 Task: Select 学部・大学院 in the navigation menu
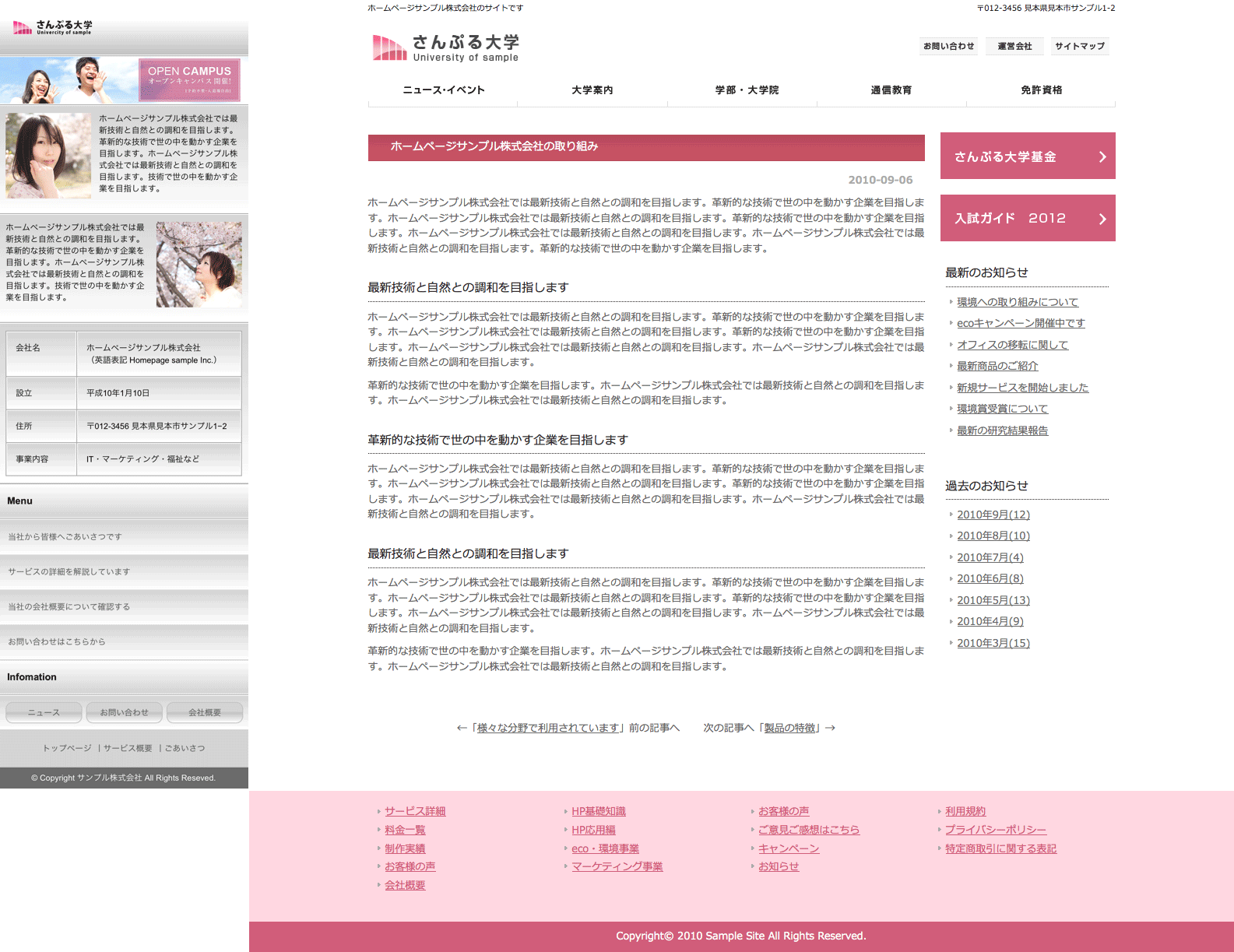coord(747,90)
